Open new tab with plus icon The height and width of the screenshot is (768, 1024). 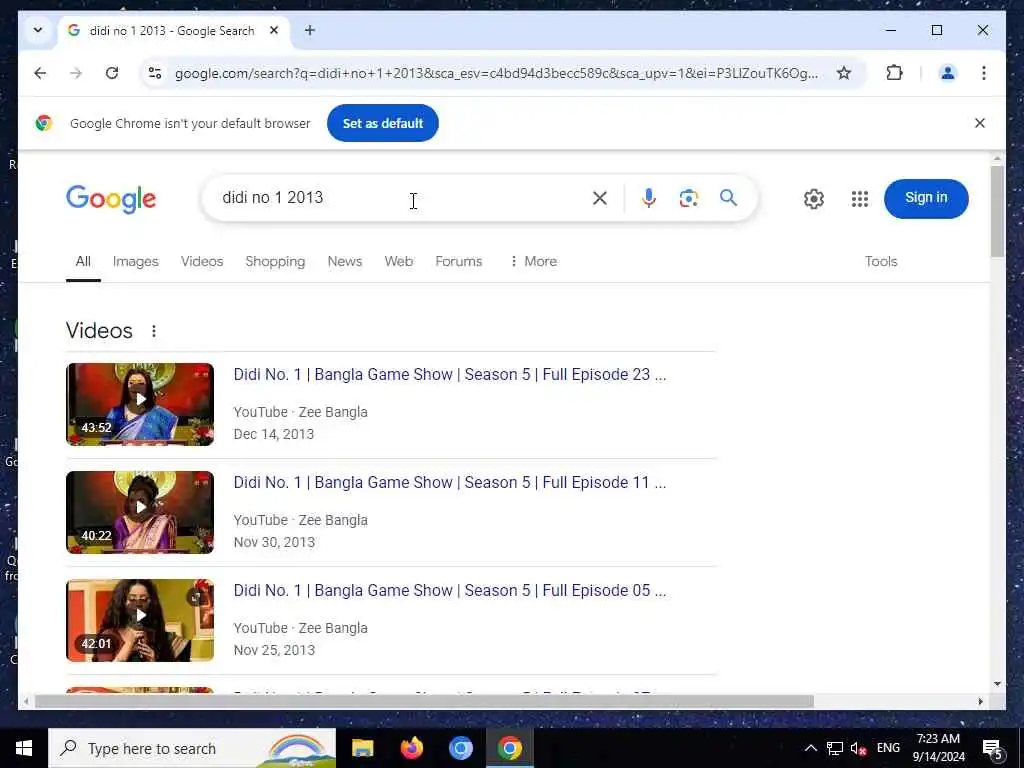[310, 30]
